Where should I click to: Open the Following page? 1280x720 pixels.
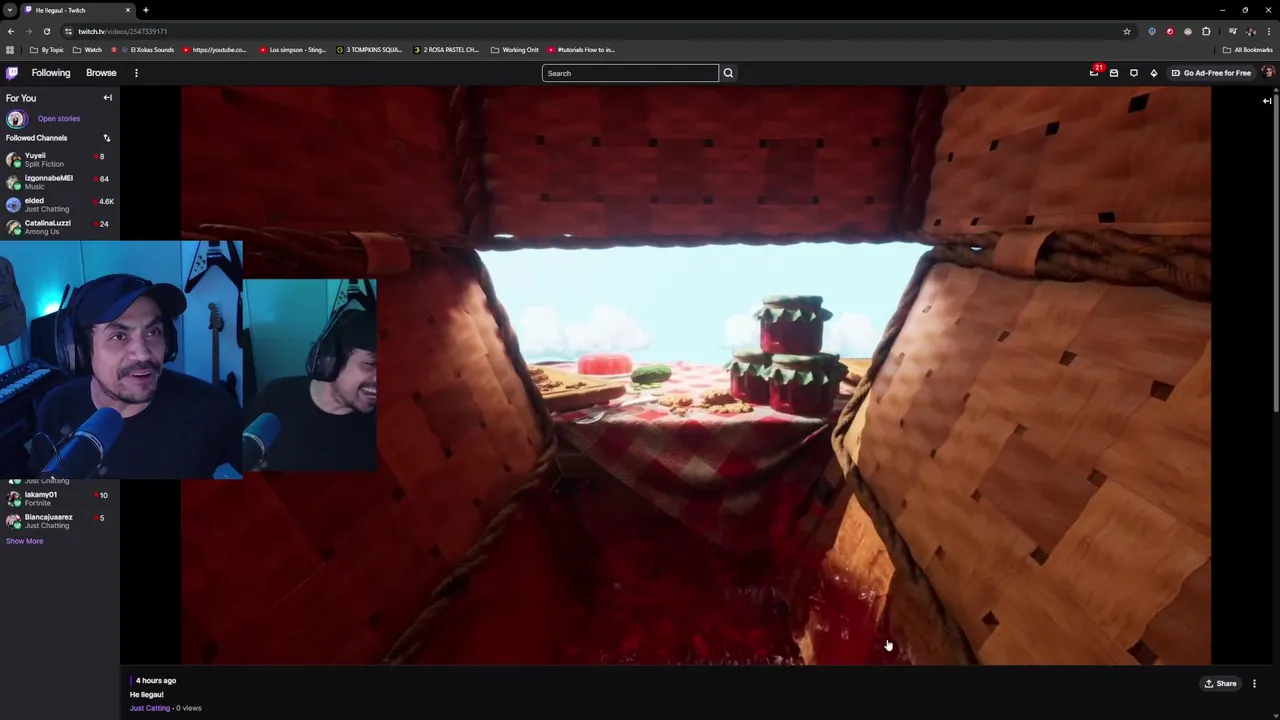[x=51, y=73]
